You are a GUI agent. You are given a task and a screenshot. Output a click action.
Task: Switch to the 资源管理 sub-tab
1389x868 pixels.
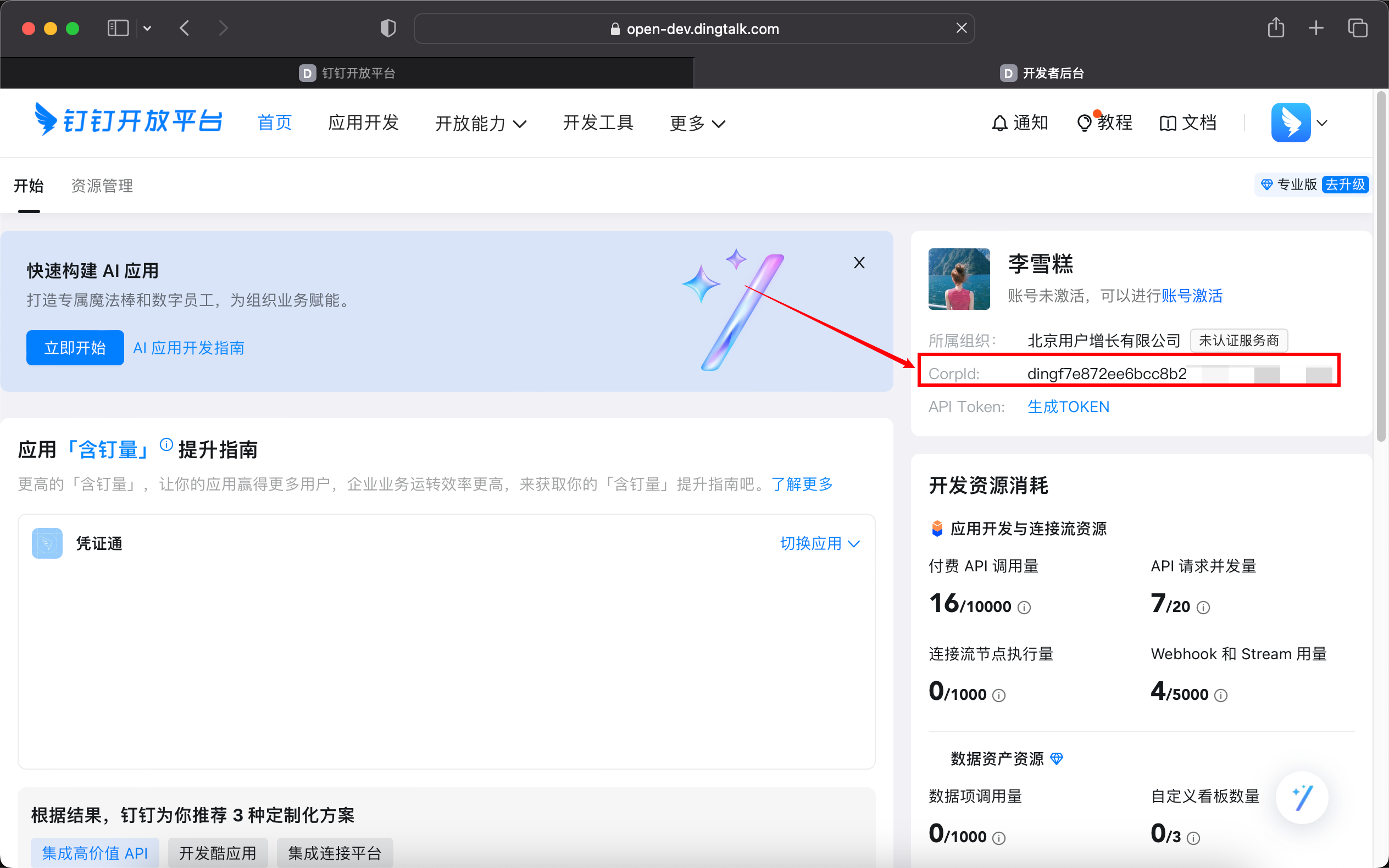point(102,186)
